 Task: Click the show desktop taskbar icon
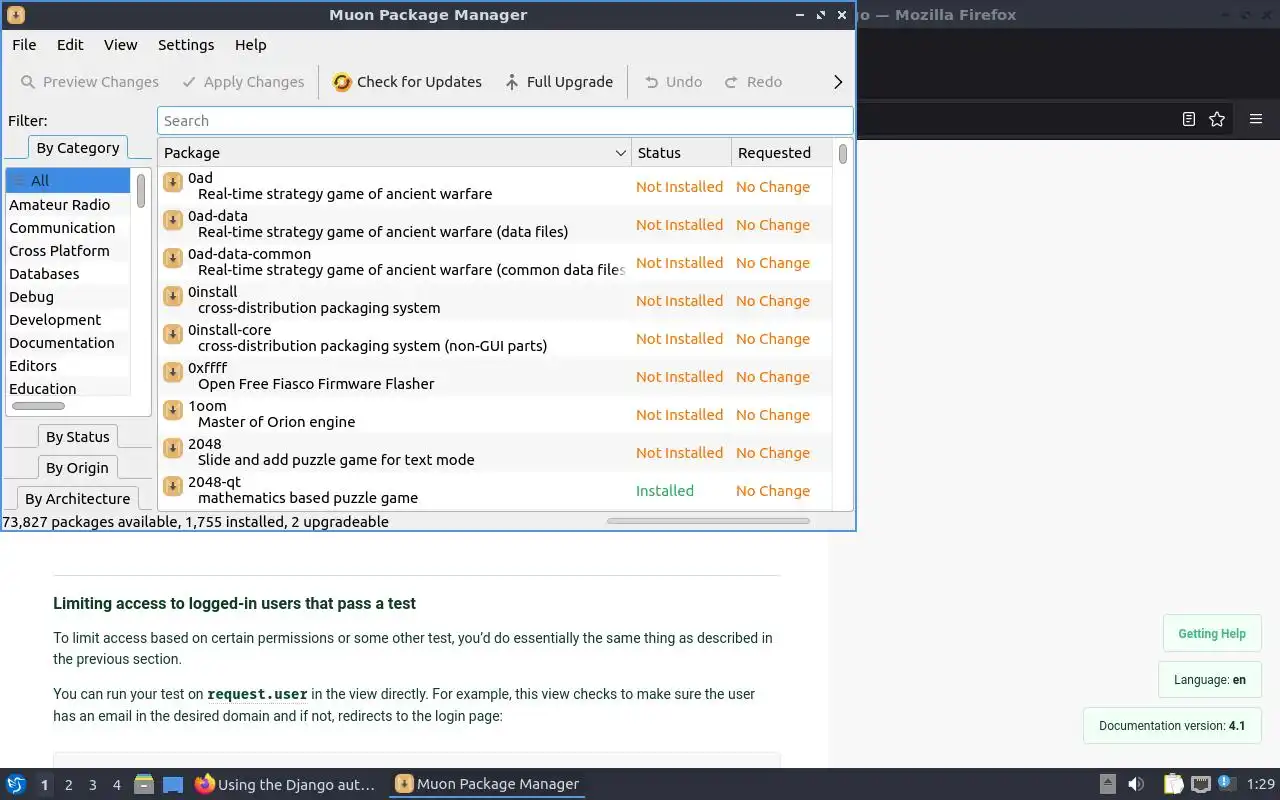(173, 785)
